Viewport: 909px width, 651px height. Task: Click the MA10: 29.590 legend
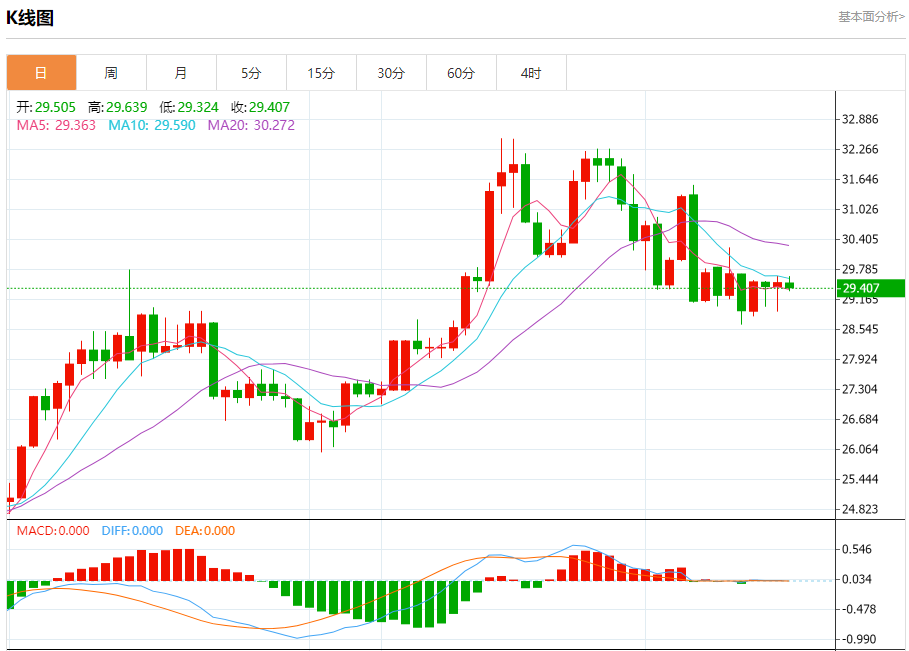pos(152,125)
